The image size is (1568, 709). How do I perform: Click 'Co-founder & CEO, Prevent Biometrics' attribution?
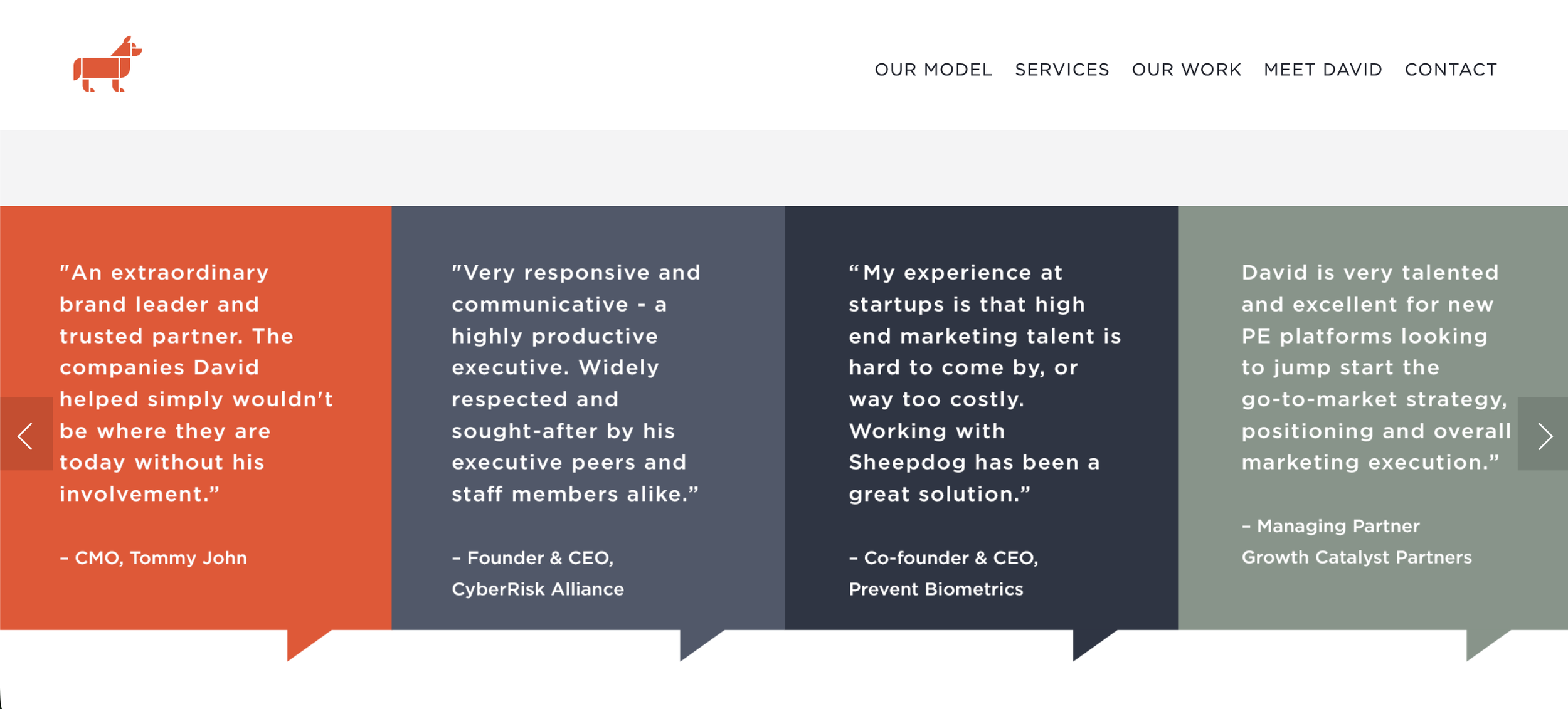943,573
